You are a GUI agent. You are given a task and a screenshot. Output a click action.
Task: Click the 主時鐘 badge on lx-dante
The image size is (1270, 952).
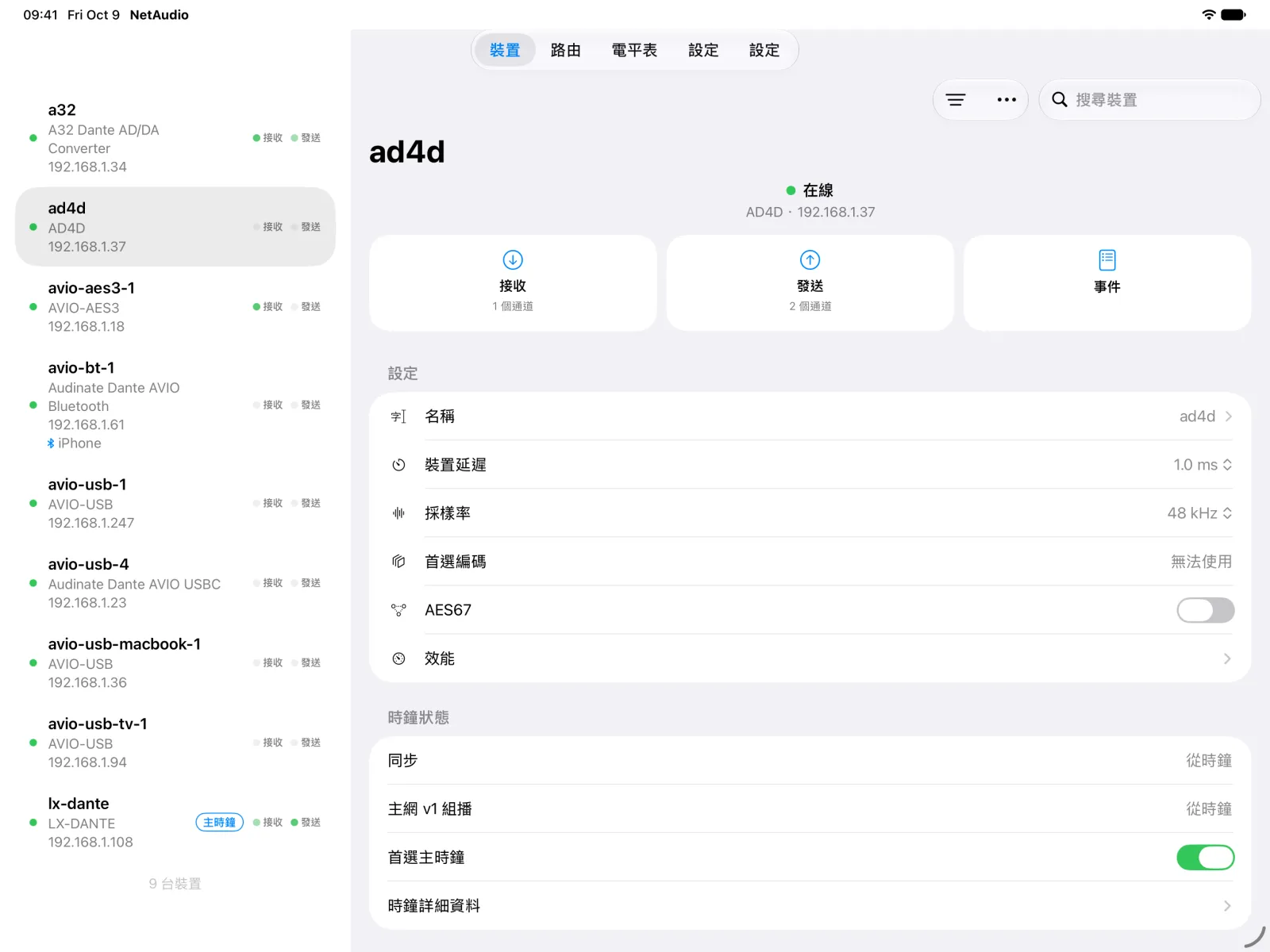(219, 823)
